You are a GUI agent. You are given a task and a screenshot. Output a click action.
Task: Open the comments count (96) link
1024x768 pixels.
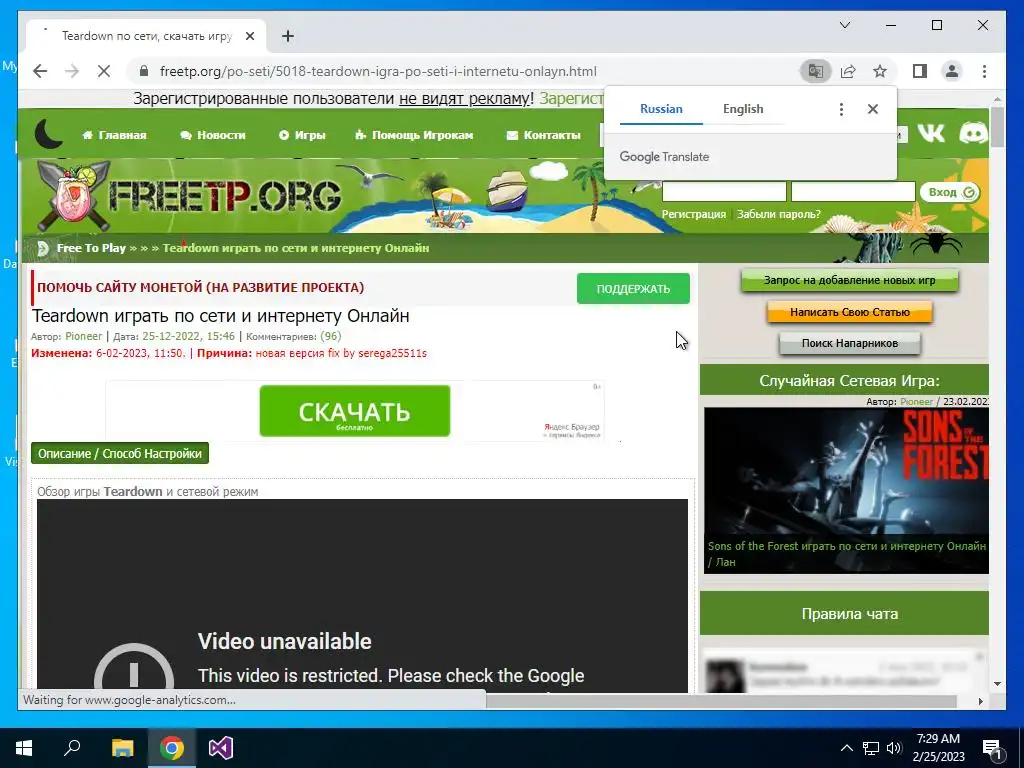(x=331, y=336)
